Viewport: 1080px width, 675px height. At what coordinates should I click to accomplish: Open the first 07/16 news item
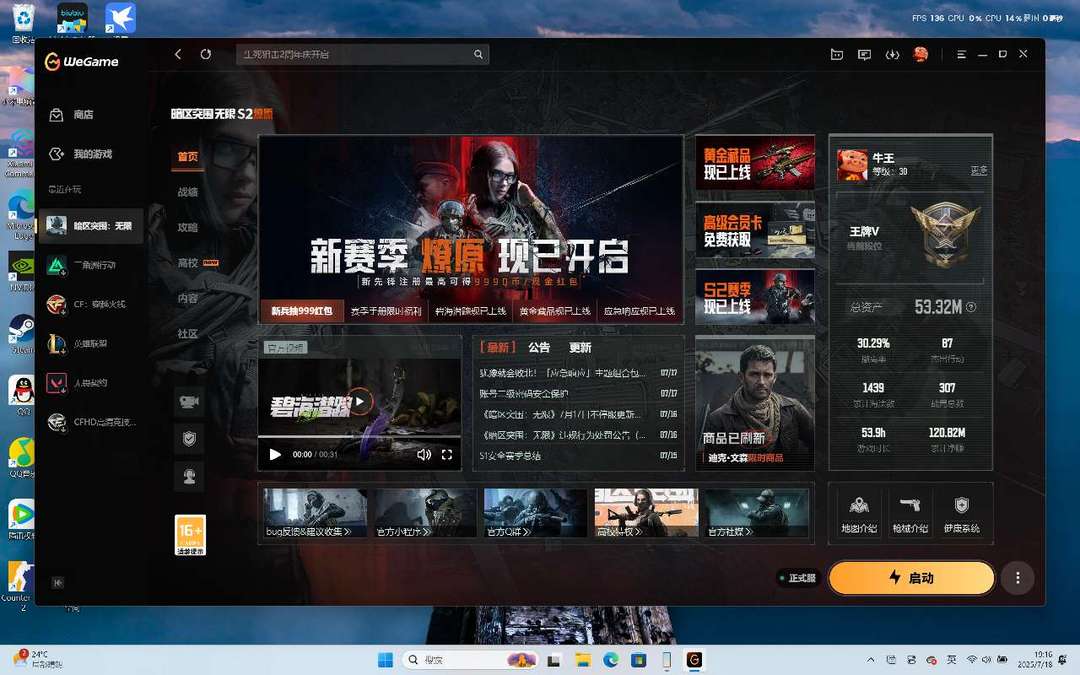579,414
